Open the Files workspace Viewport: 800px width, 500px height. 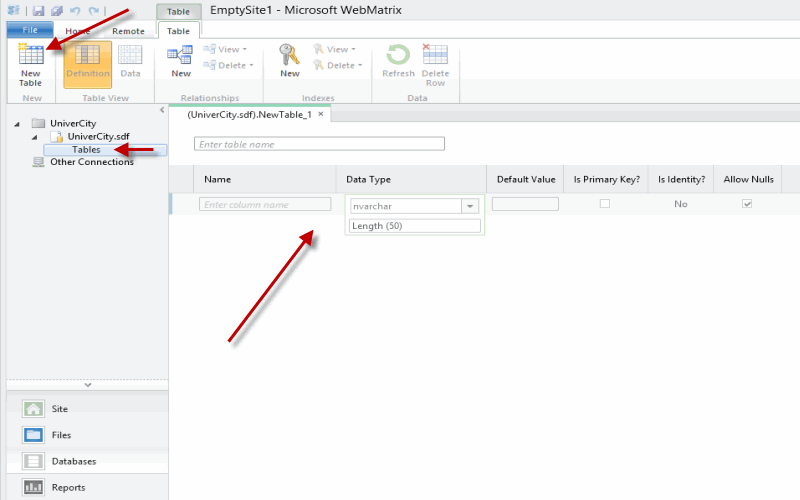[x=87, y=435]
